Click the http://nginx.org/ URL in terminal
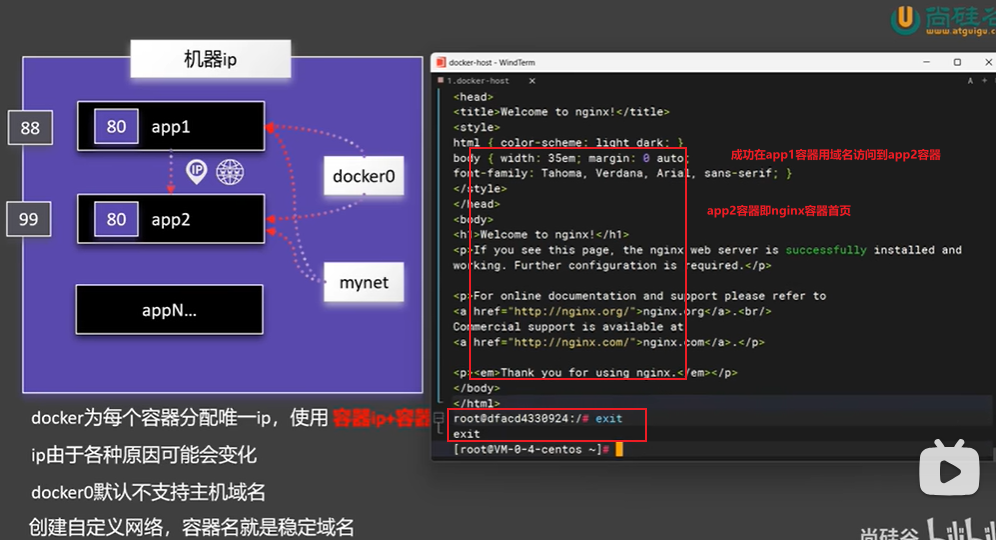The image size is (996, 540). pos(572,311)
